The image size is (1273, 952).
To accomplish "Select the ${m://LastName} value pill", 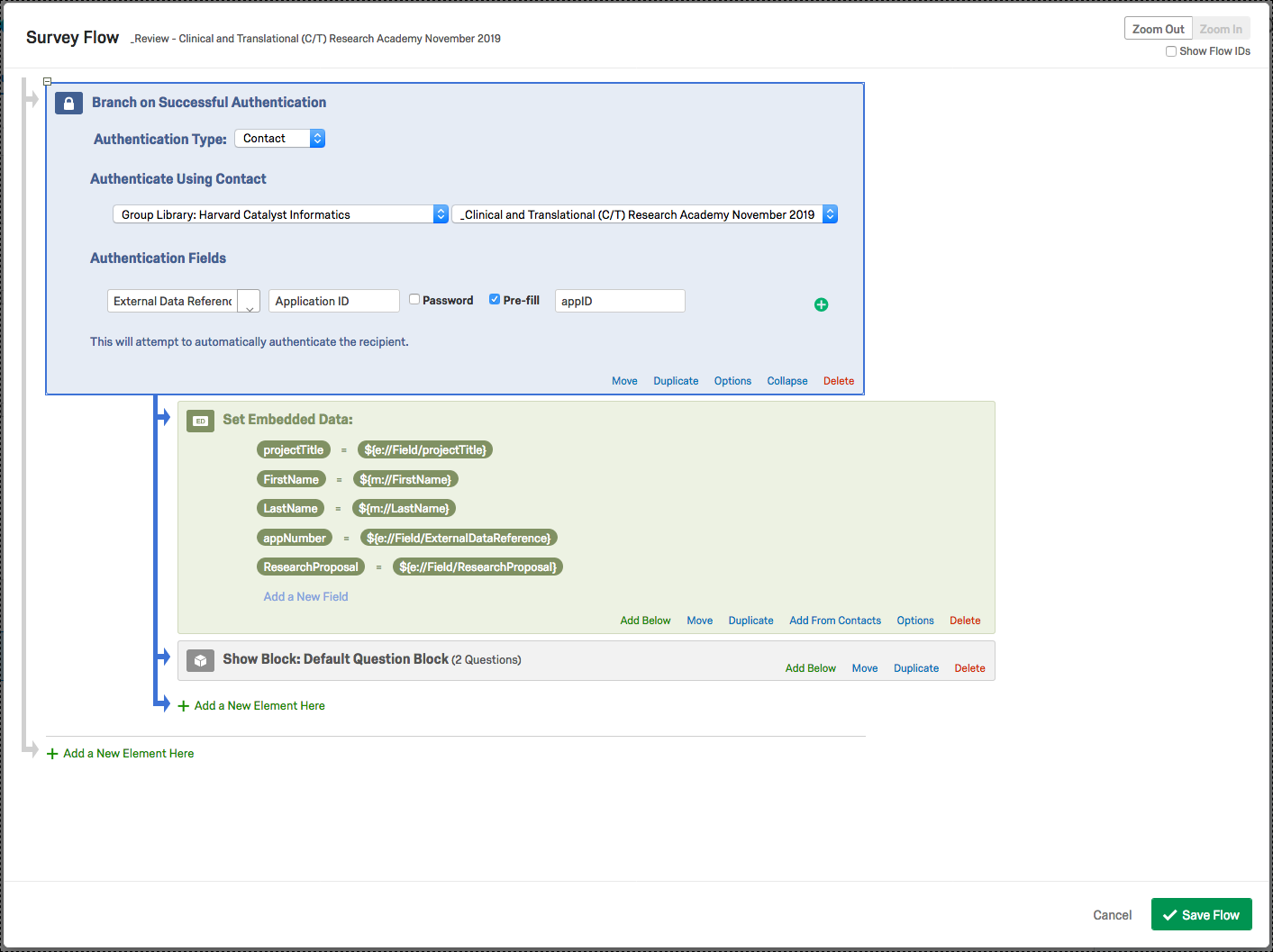I will (404, 509).
